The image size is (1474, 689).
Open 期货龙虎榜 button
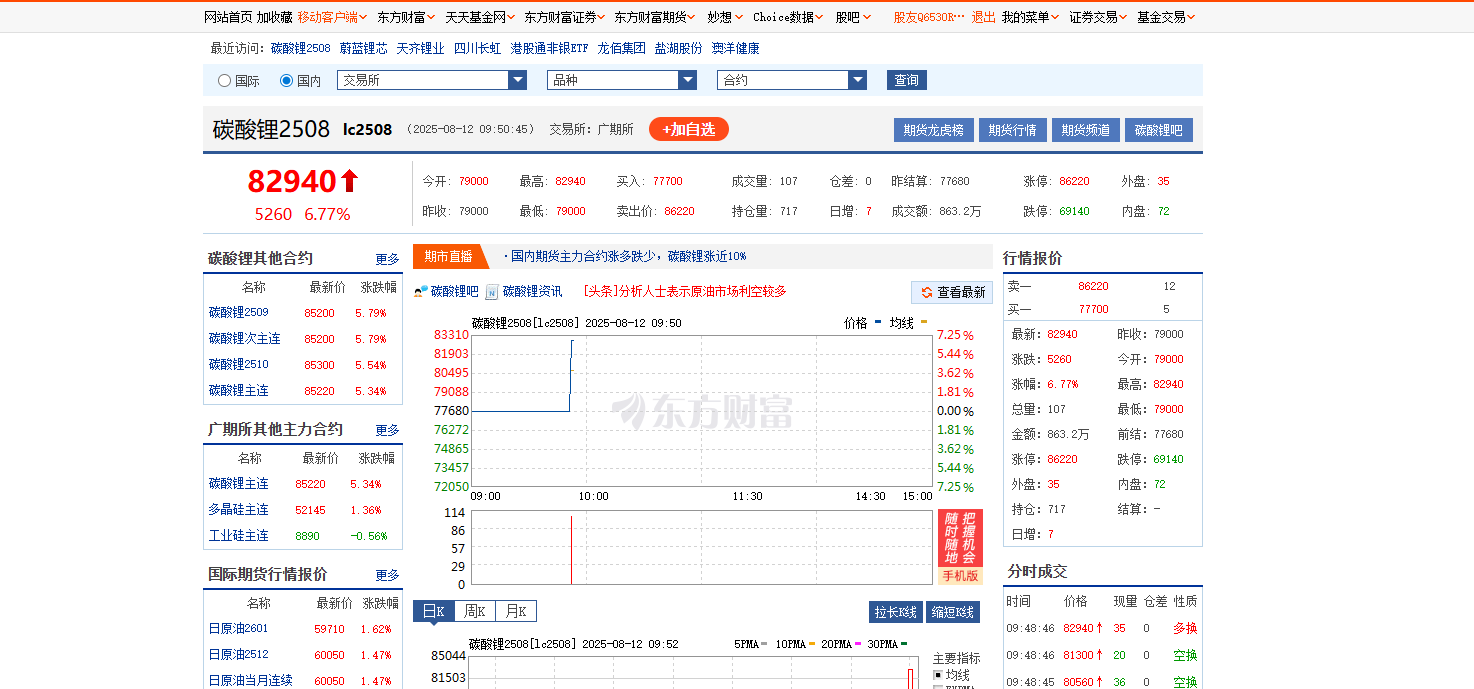coord(933,130)
